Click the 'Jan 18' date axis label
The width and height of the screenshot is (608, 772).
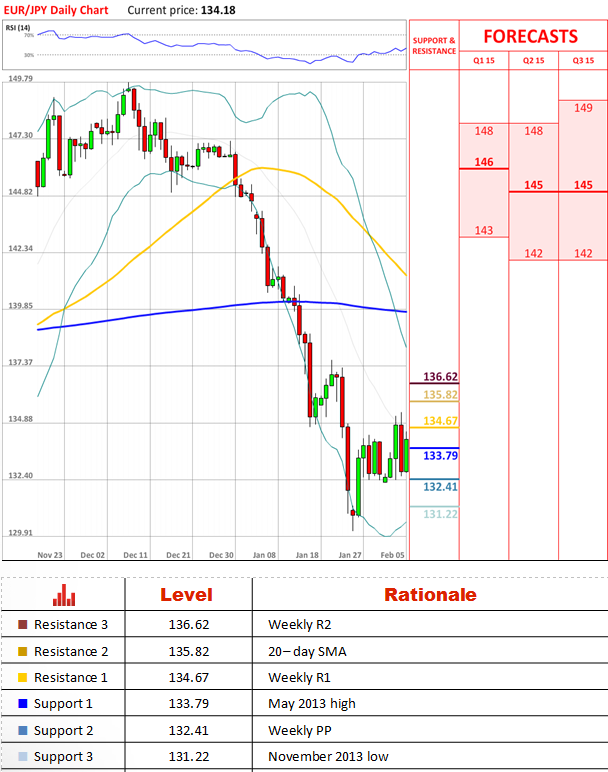tap(307, 555)
